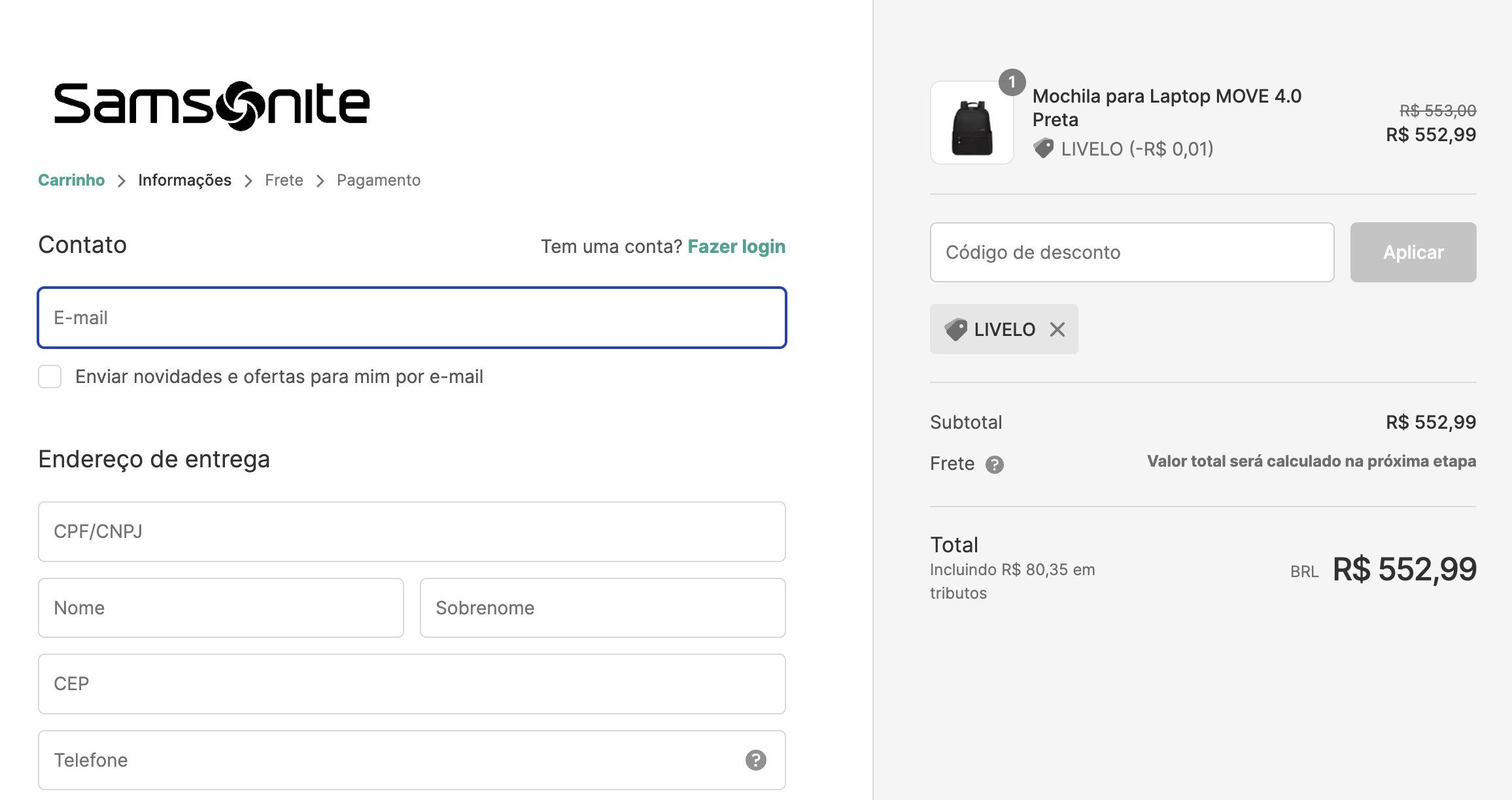Click the Samsonite logo
This screenshot has height=800, width=1512.
click(x=212, y=105)
